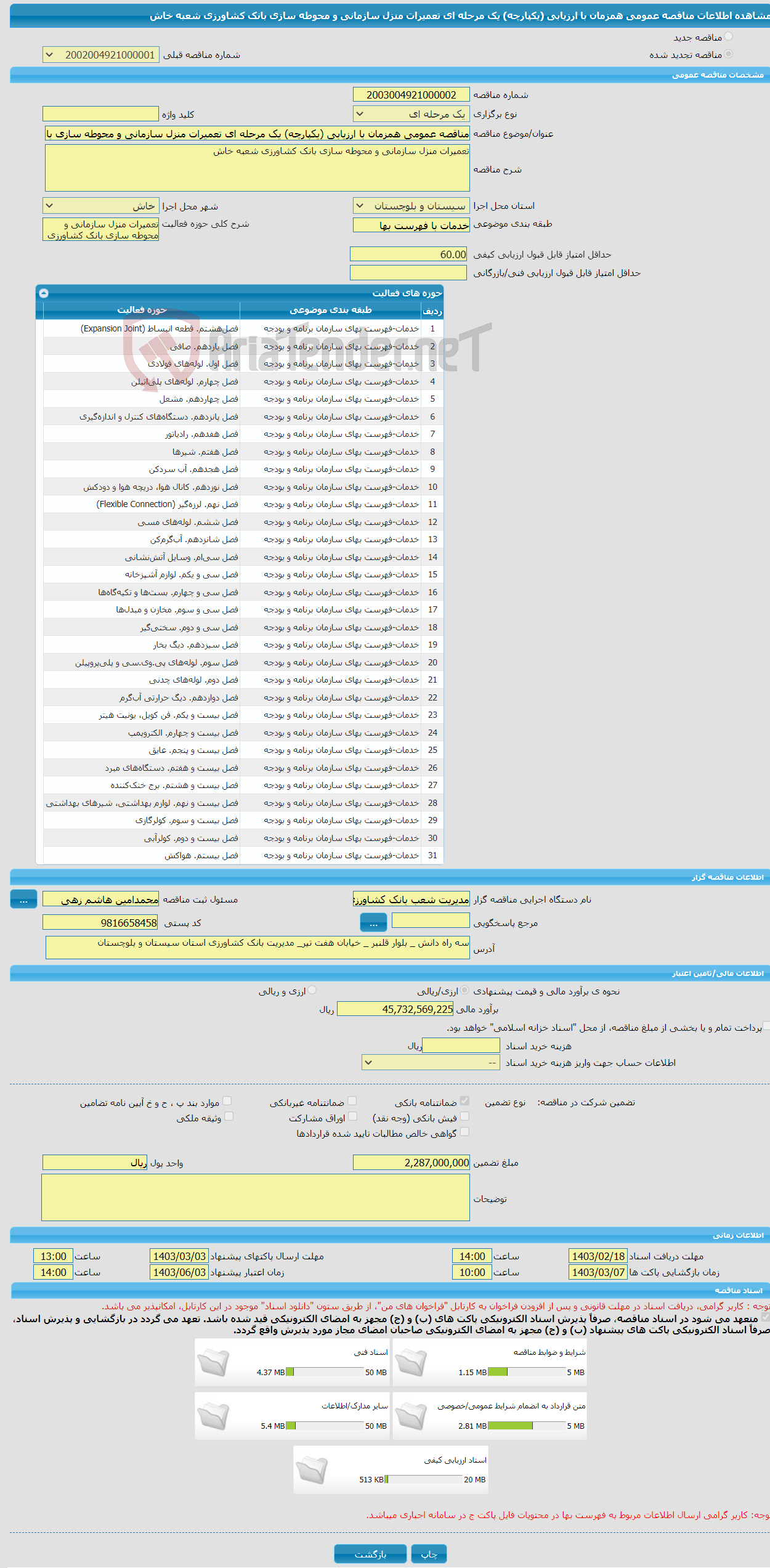
Task: Choose the ارزی/ریالی estimate option
Action: (465, 990)
